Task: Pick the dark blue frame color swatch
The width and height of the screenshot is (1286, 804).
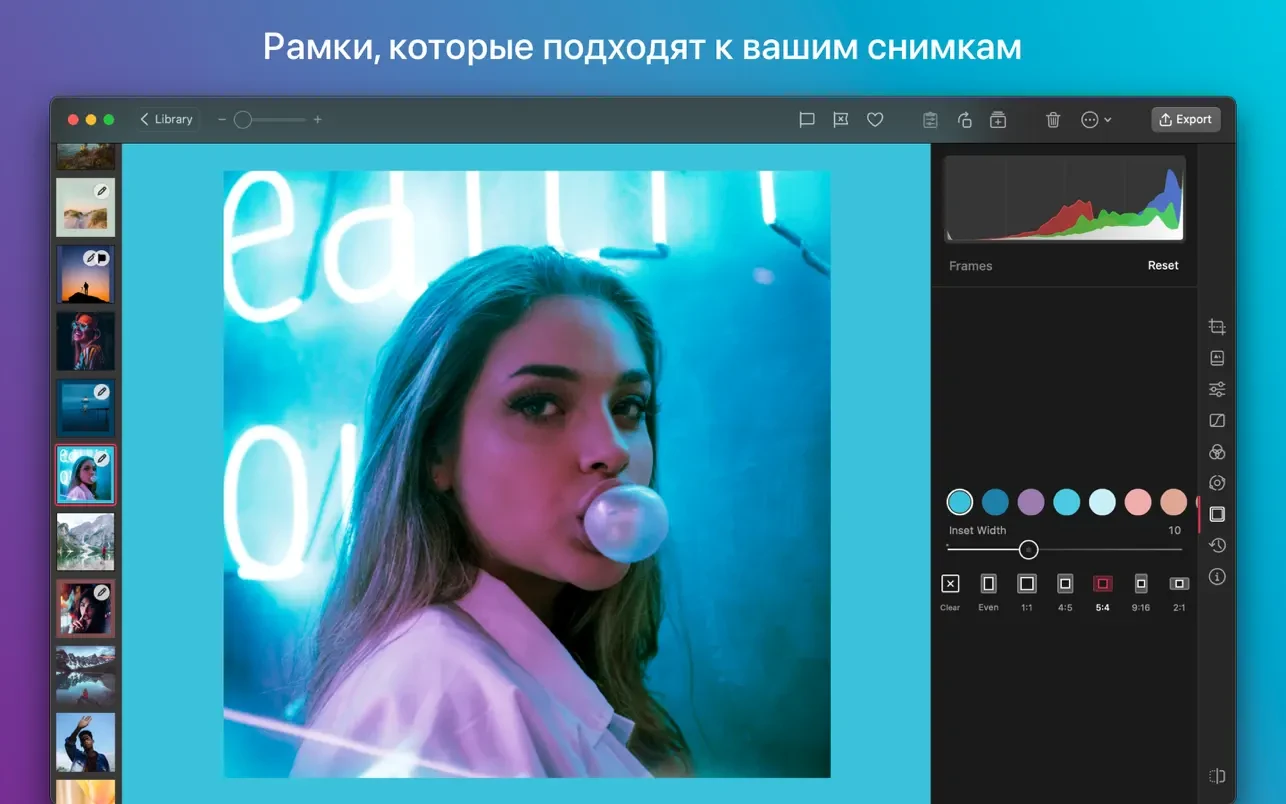Action: click(995, 502)
